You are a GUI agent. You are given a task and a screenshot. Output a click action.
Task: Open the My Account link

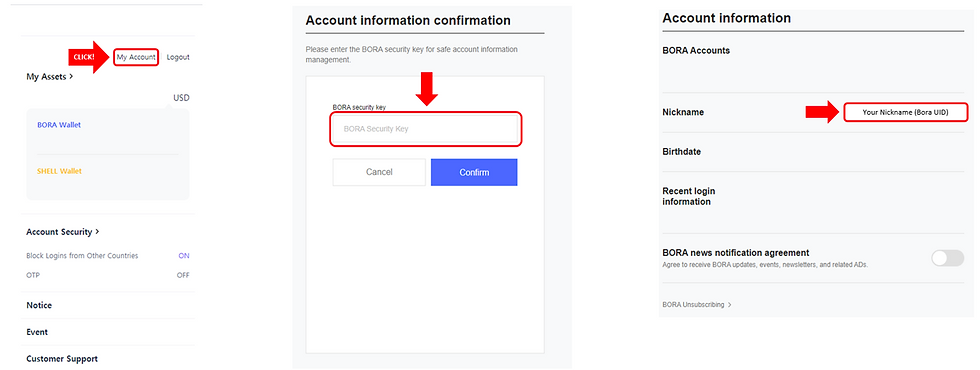point(136,57)
